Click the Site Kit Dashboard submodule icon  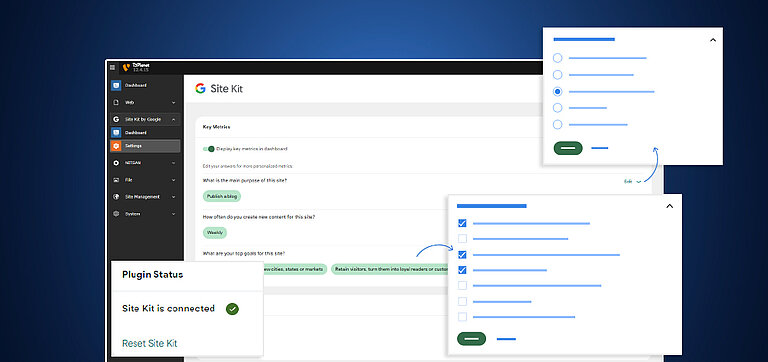(116, 133)
